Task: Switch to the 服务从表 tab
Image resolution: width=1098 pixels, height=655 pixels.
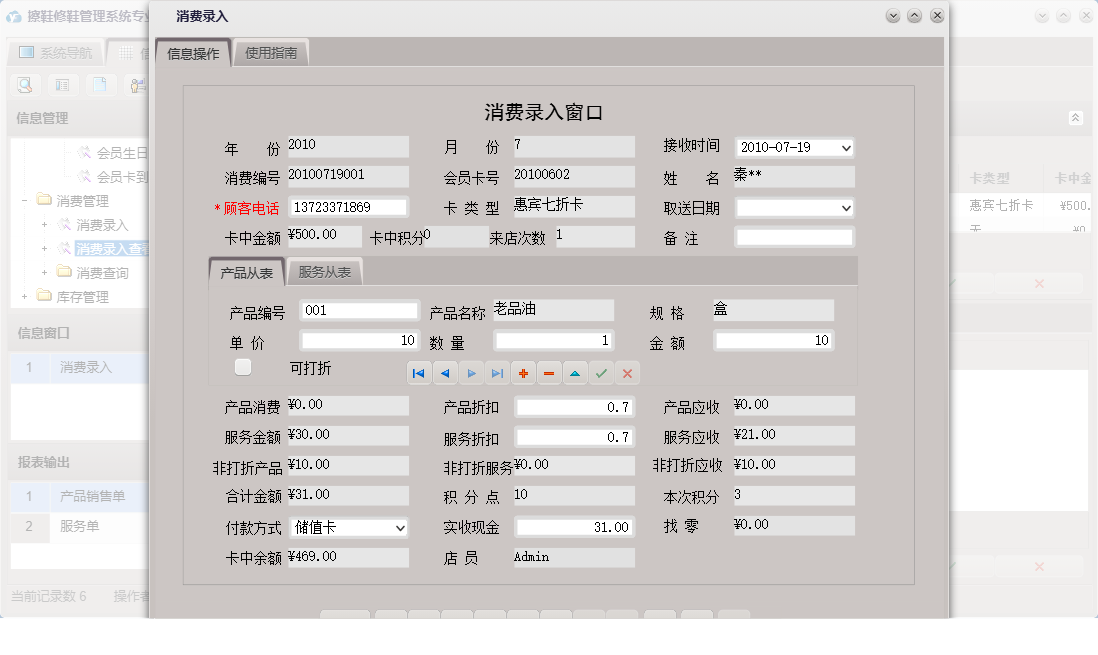Action: pyautogui.click(x=323, y=270)
